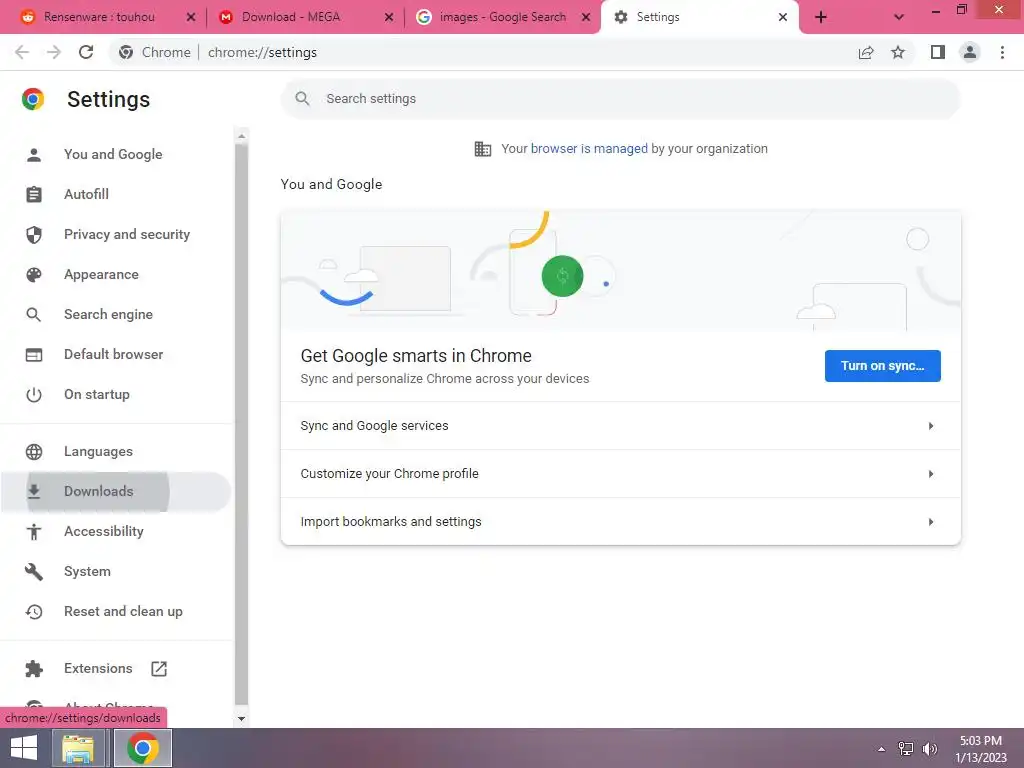
Task: Open Chrome three-dot menu
Action: point(1002,52)
